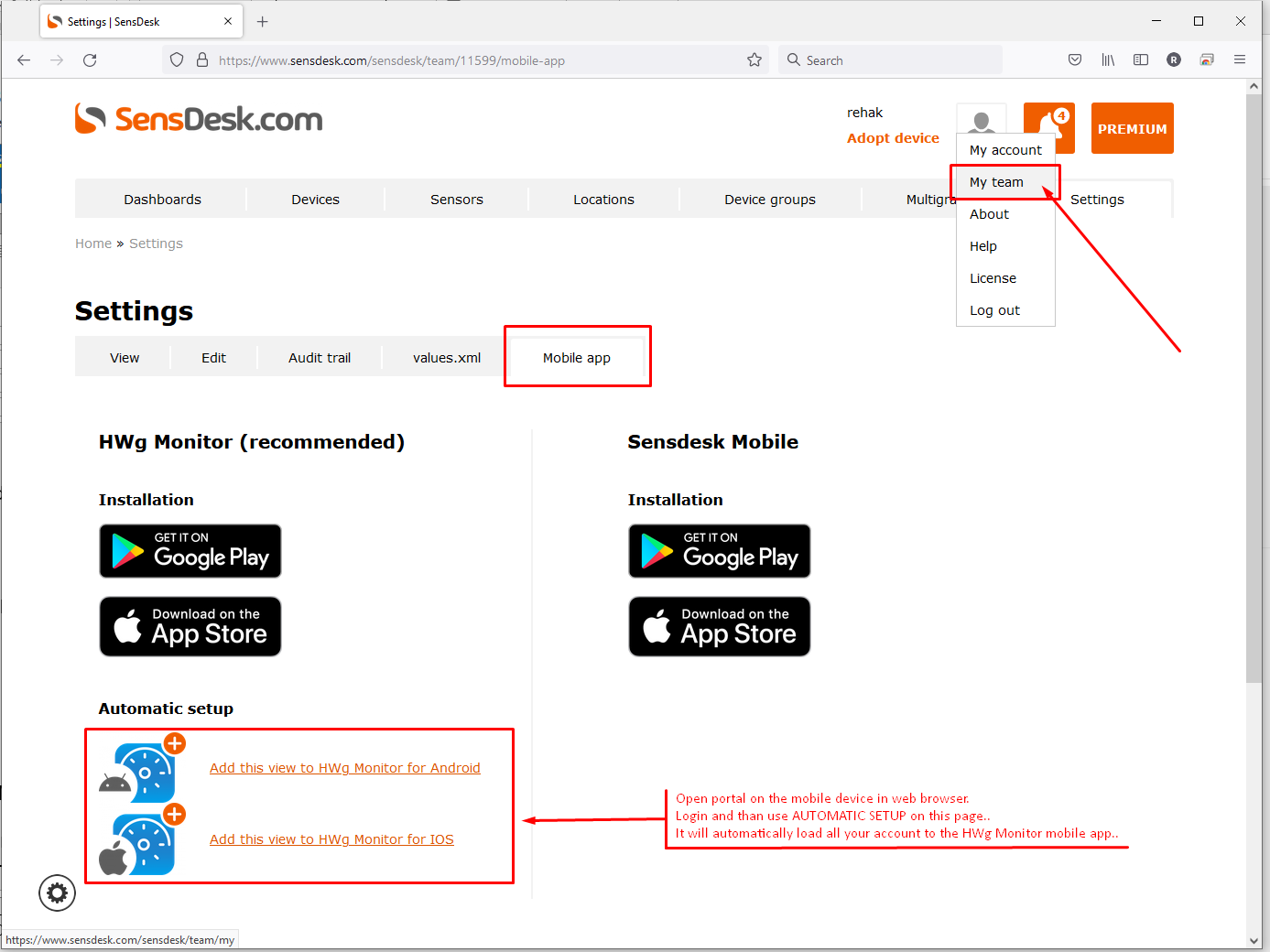Switch to the values.xml tab
This screenshot has width=1270, height=952.
tap(447, 358)
